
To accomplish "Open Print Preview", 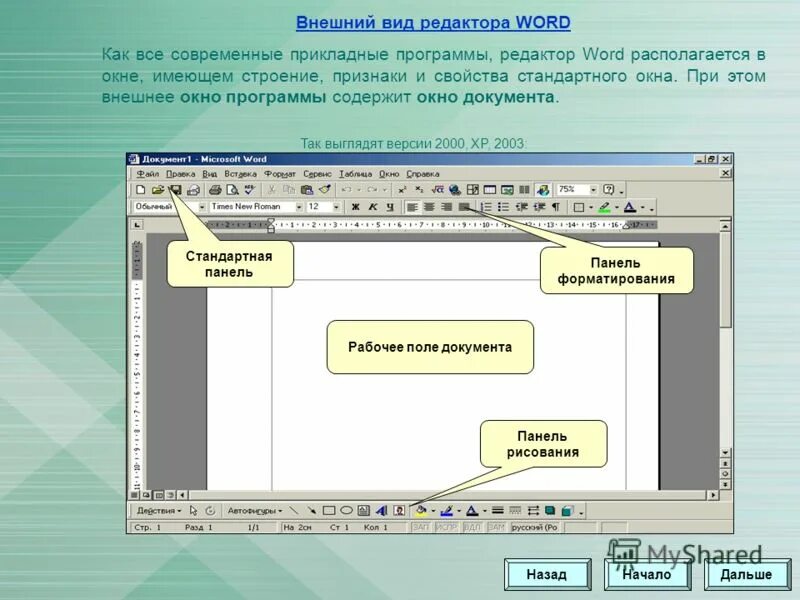I will click(x=233, y=190).
